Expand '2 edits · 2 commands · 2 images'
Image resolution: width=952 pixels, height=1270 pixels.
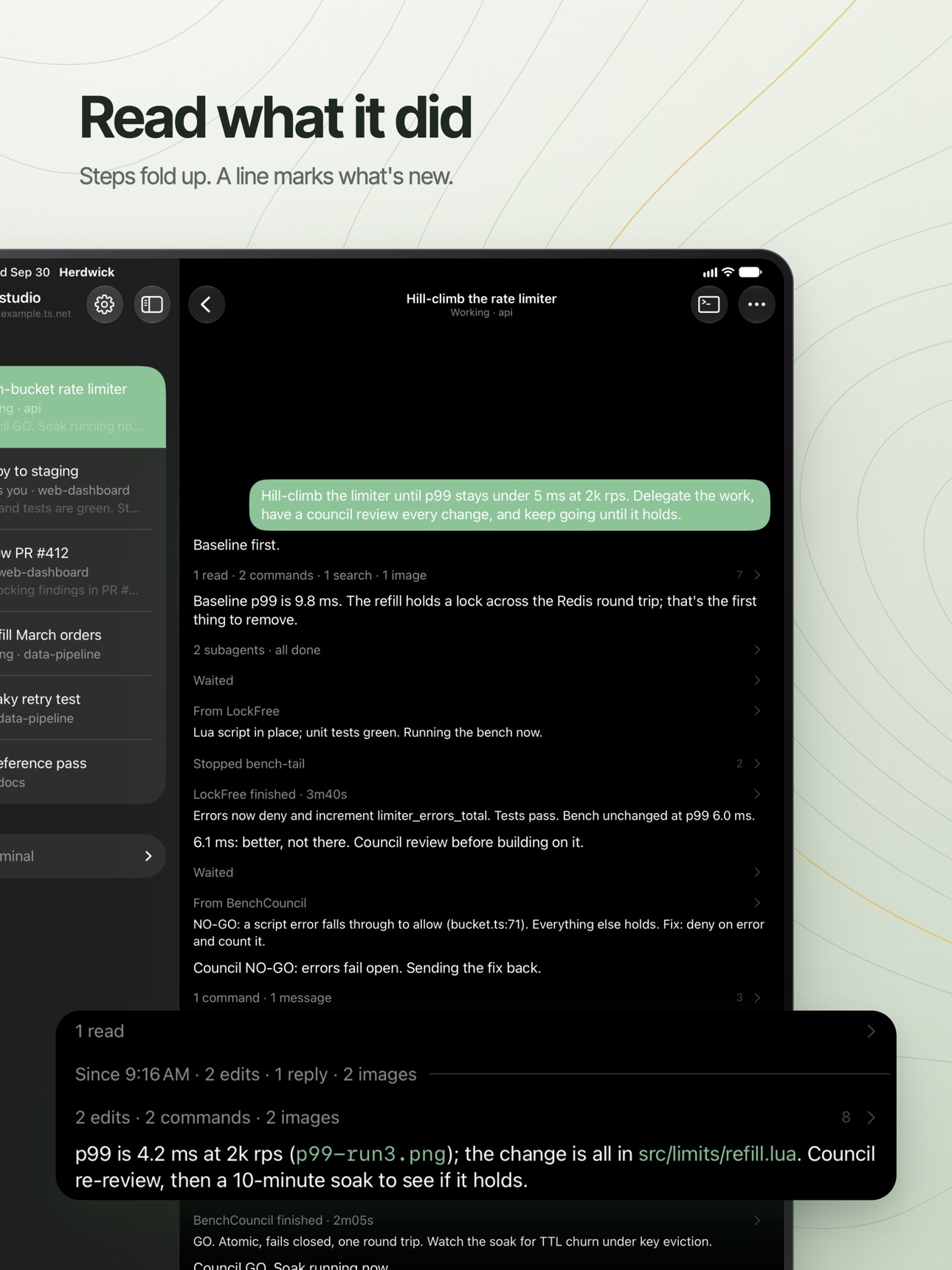[x=476, y=1118]
